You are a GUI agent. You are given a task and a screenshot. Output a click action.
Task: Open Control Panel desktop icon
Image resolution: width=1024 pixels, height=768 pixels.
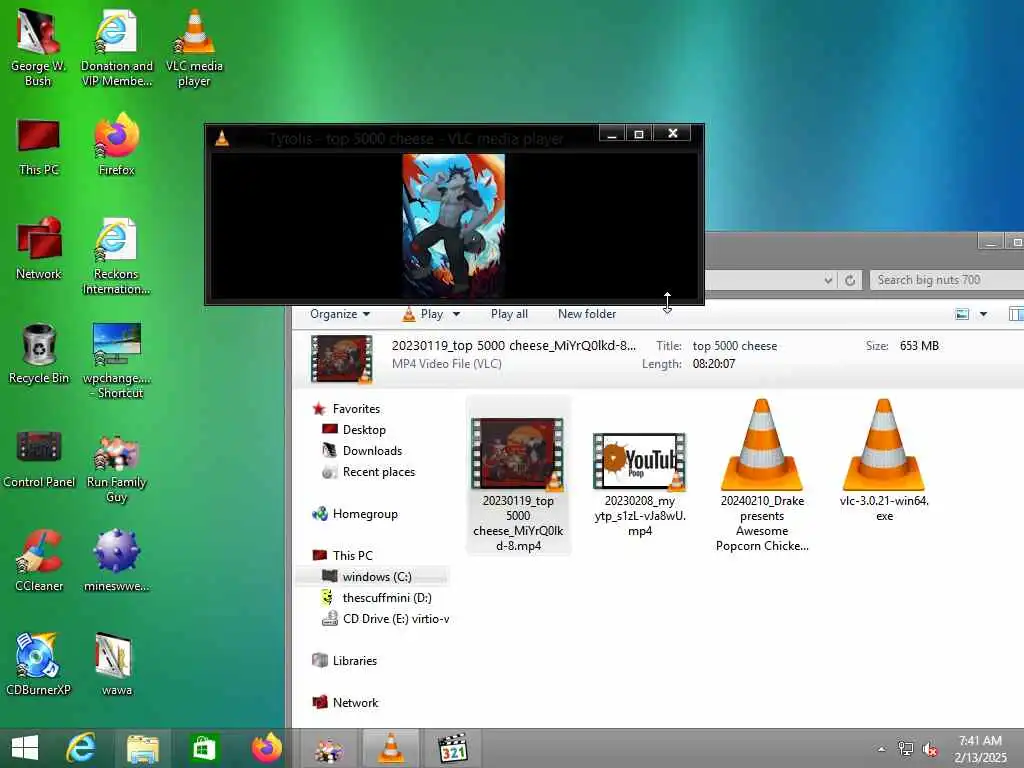pyautogui.click(x=39, y=457)
